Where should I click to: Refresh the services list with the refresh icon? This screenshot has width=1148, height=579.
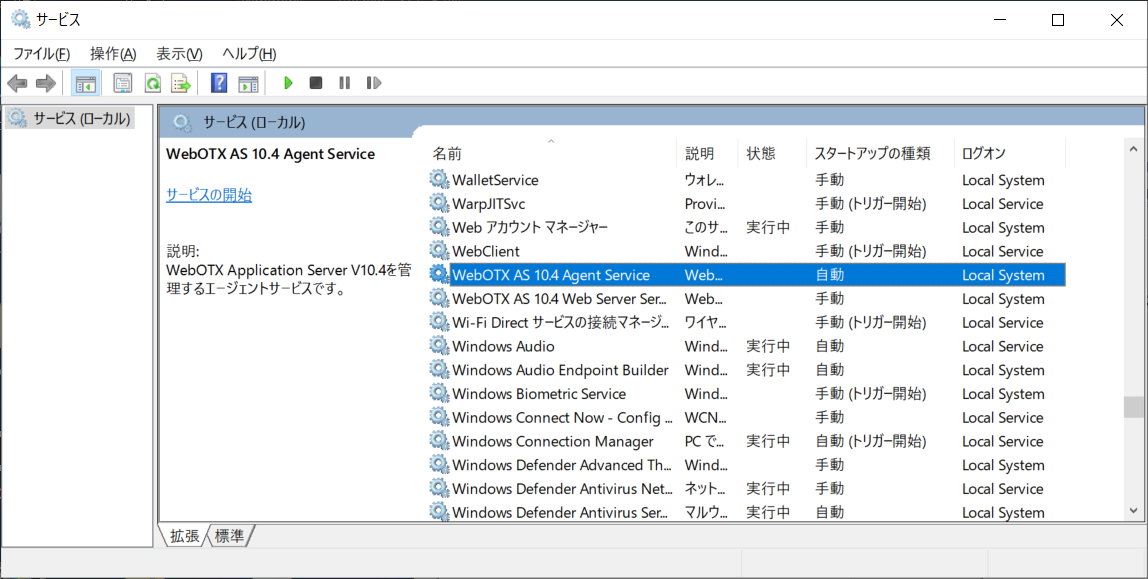[x=152, y=82]
